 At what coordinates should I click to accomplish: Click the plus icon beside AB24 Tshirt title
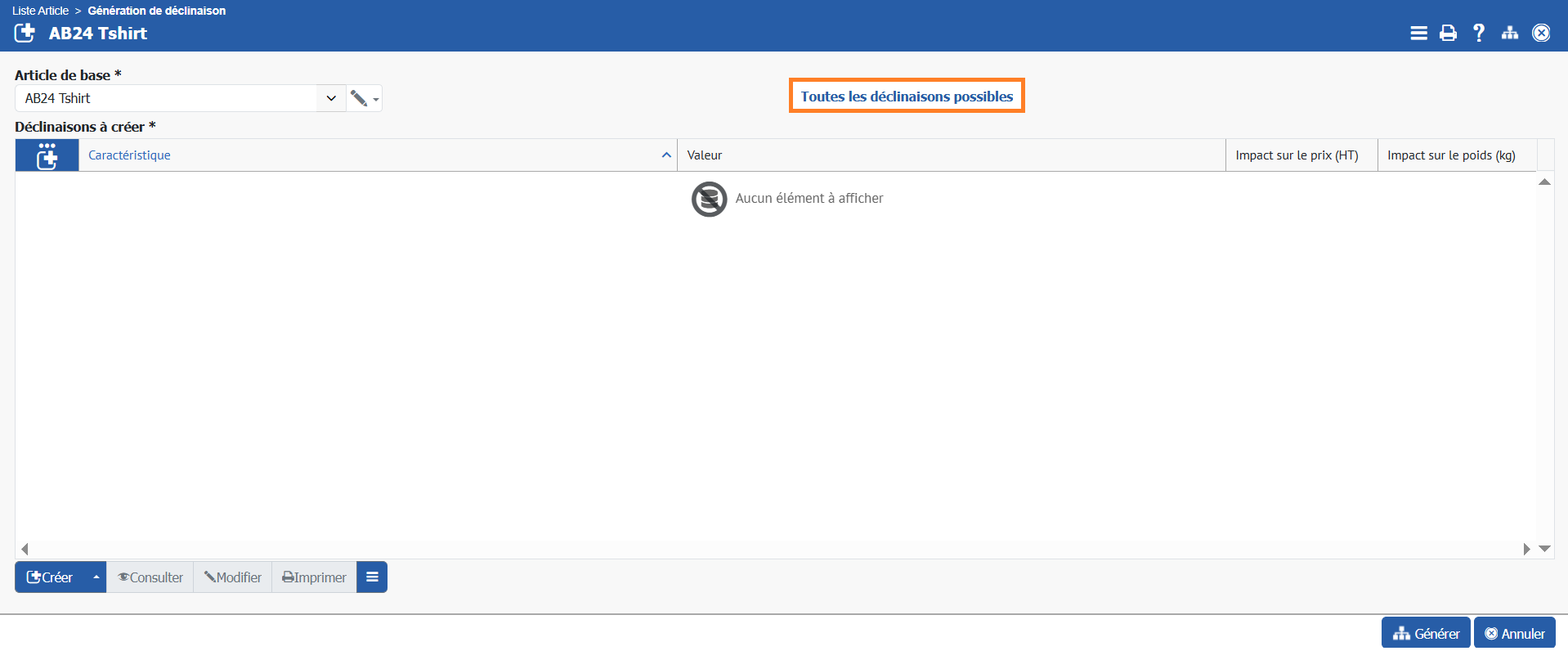point(25,33)
